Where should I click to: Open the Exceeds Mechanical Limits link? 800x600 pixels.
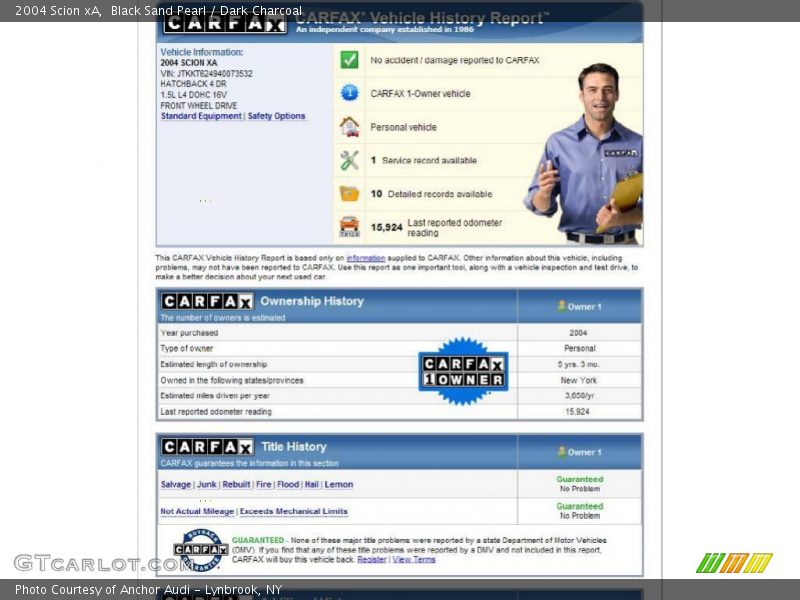(x=294, y=512)
